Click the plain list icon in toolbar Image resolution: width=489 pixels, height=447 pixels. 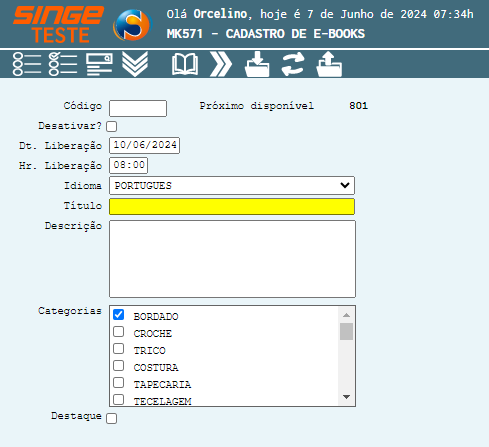[x=27, y=64]
